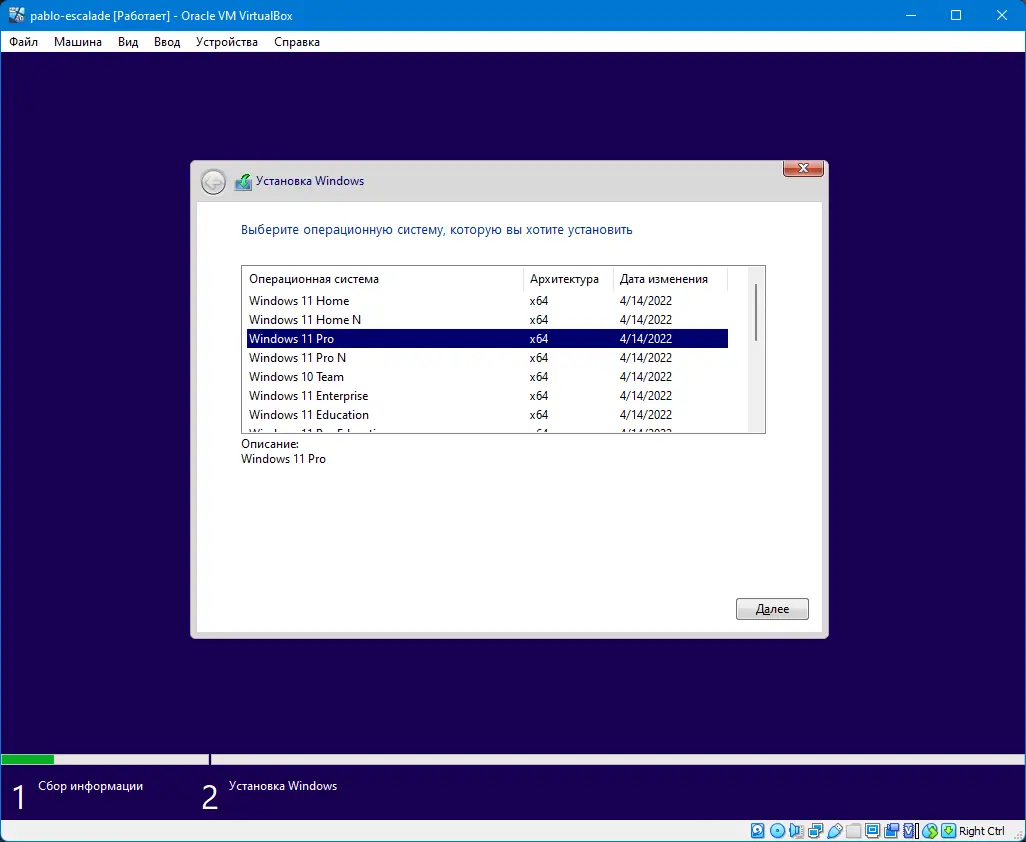
Task: Click the Операционная система column header
Action: (383, 279)
